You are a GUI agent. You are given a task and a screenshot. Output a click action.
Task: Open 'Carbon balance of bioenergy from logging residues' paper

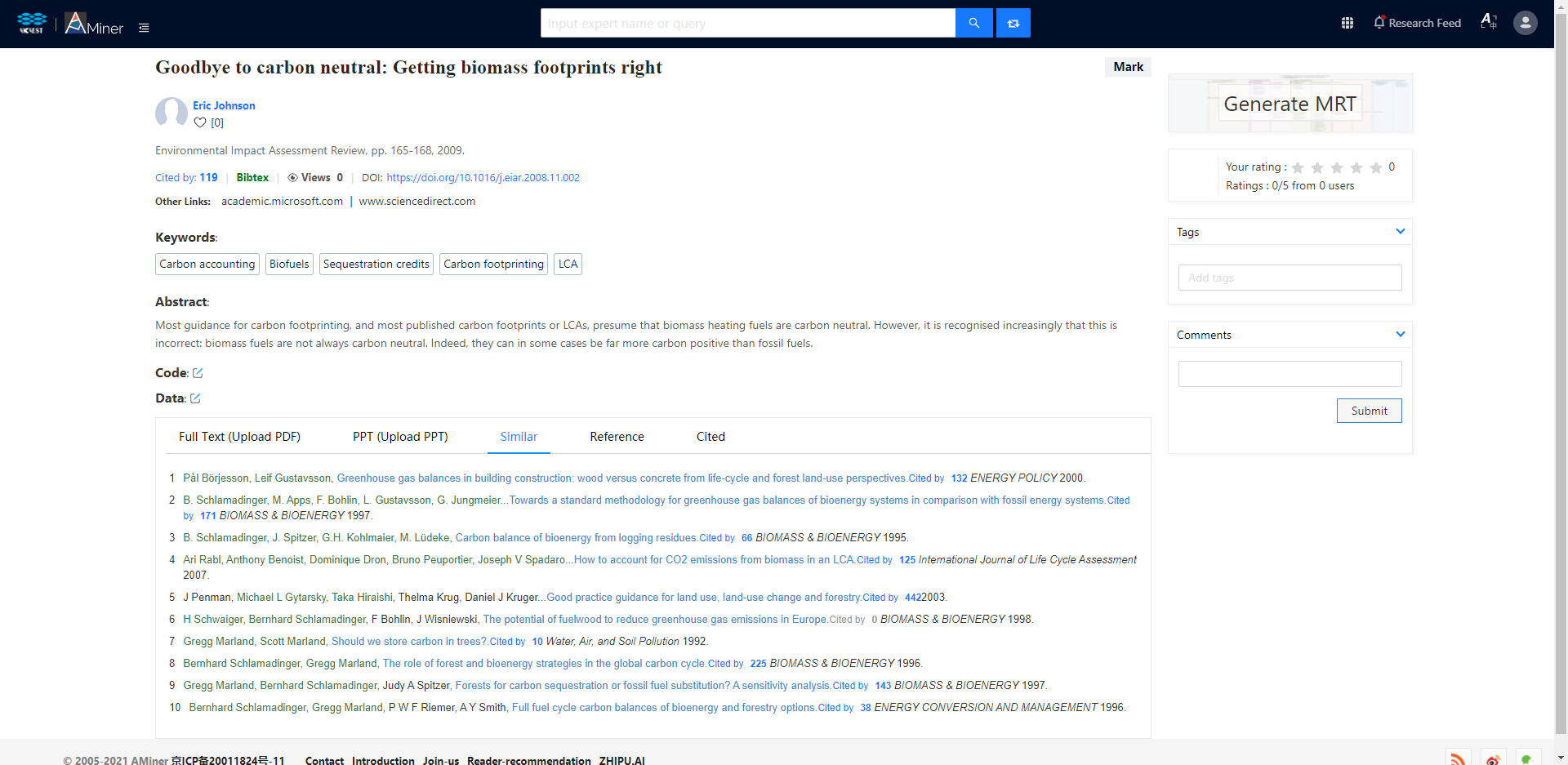coord(576,538)
